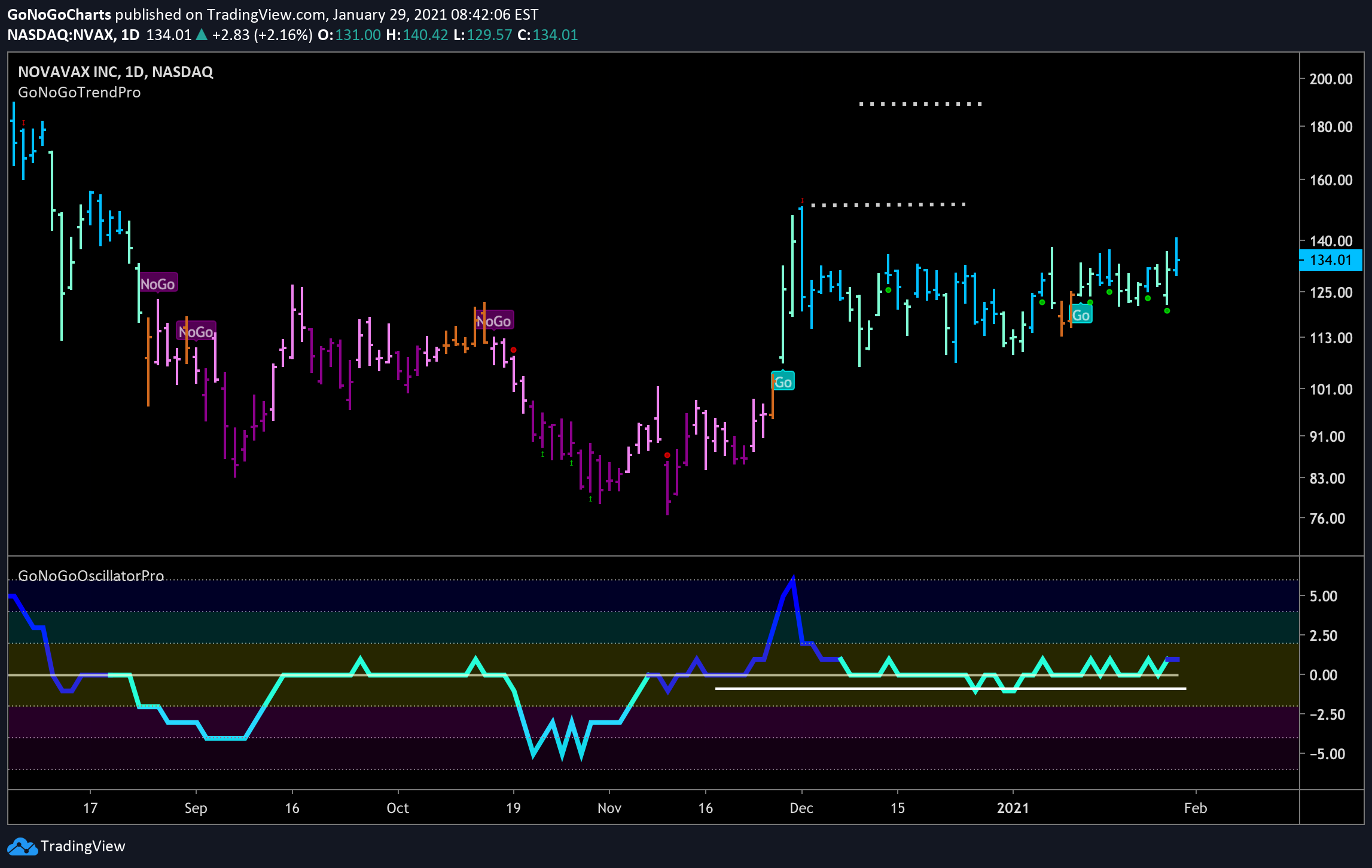Click the 76.00 price axis label

1327,518
